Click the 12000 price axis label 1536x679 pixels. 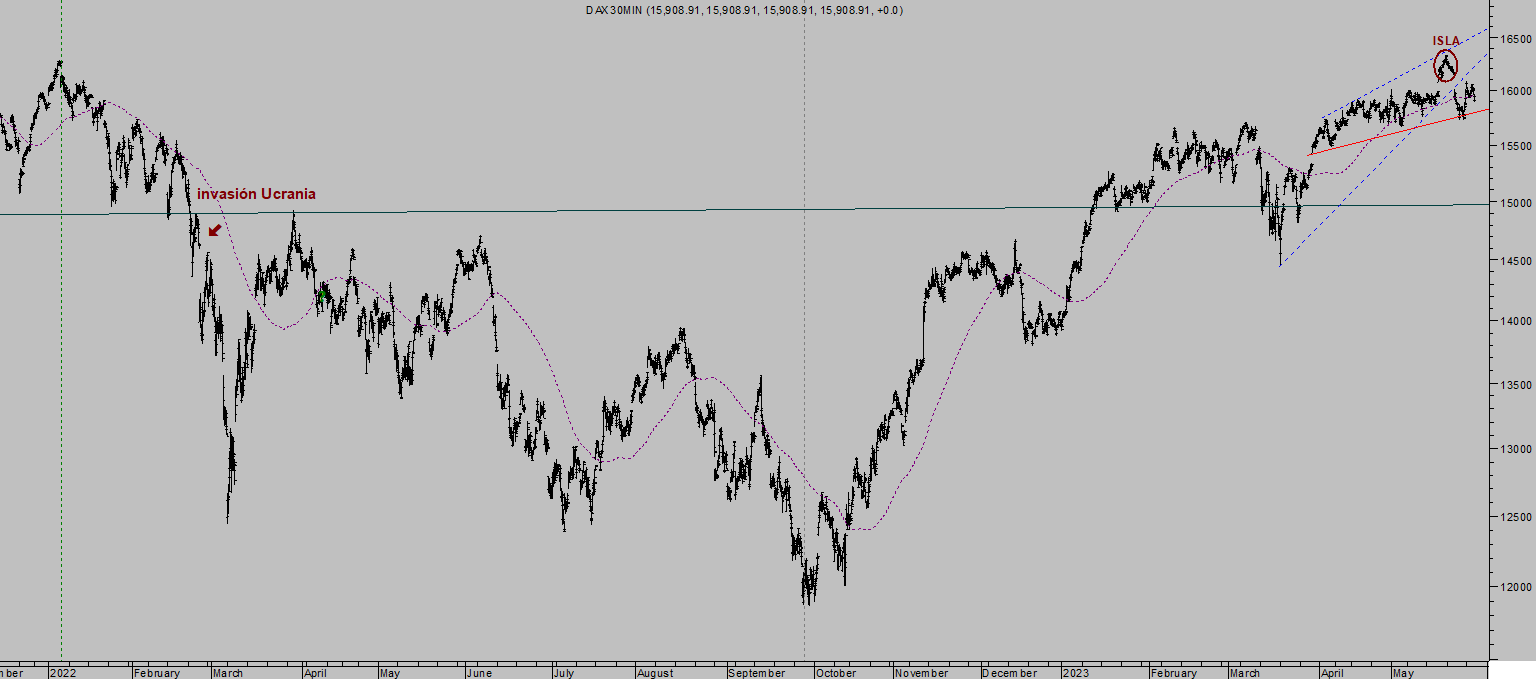click(1514, 587)
